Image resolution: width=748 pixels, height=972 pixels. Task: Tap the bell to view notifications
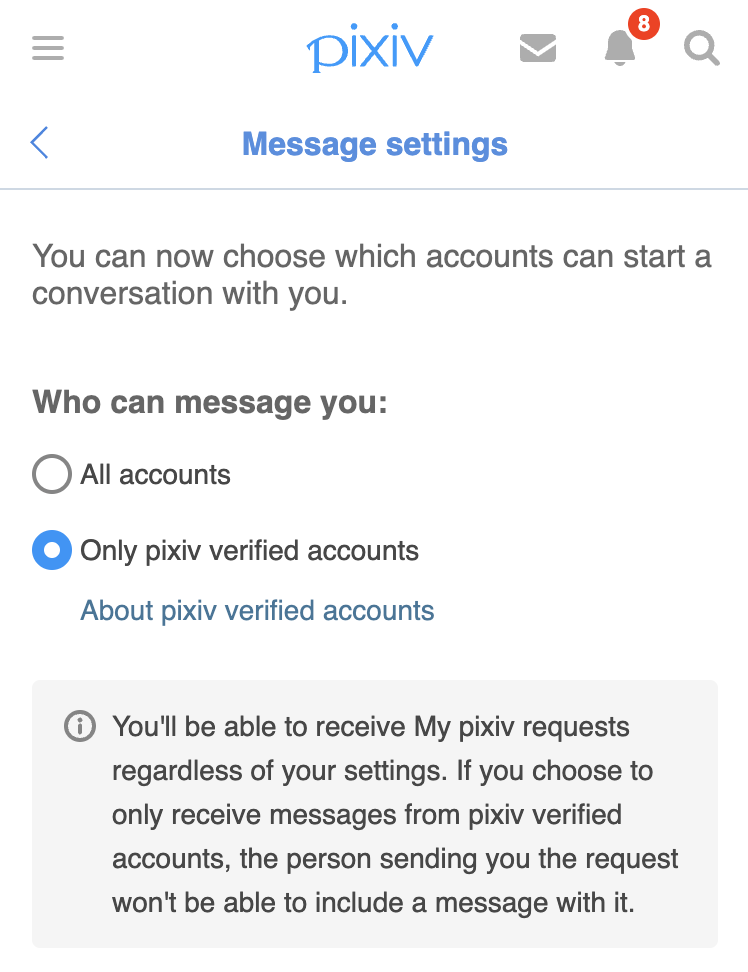click(619, 50)
